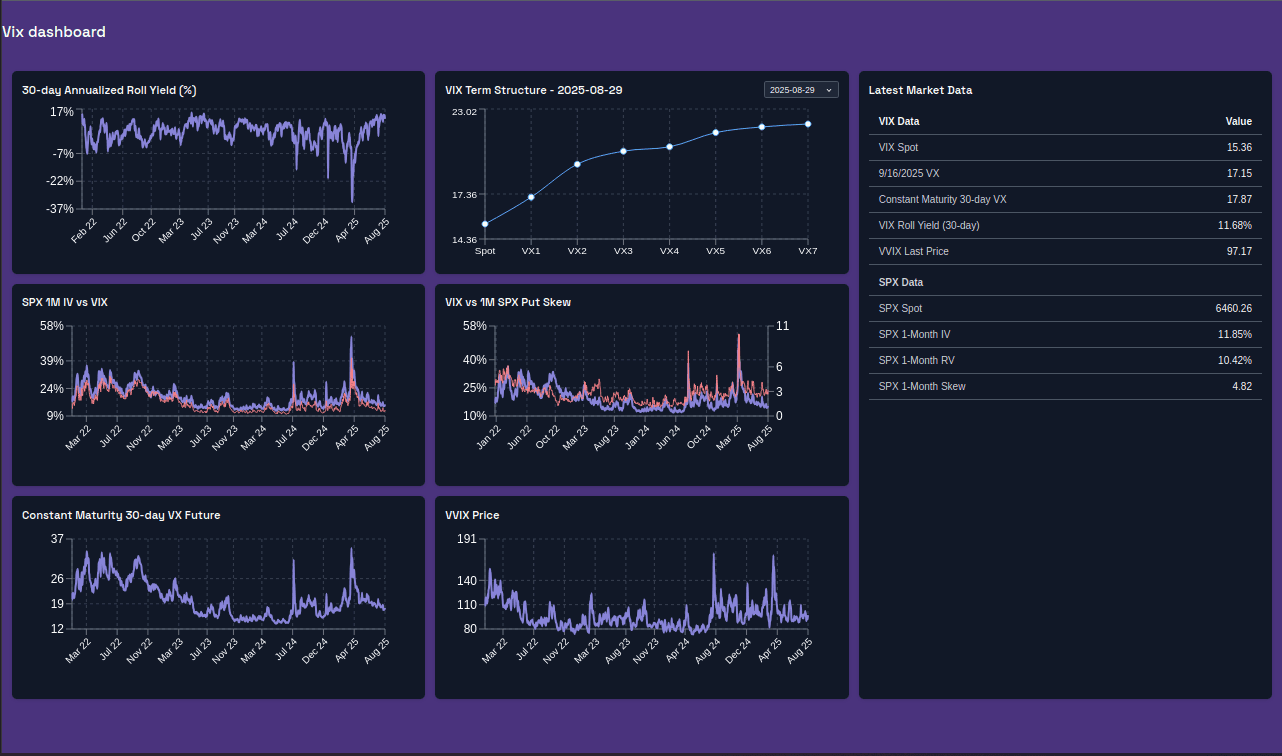Click the 17.87 value cell
Viewport: 1282px width, 756px height.
click(x=1239, y=199)
